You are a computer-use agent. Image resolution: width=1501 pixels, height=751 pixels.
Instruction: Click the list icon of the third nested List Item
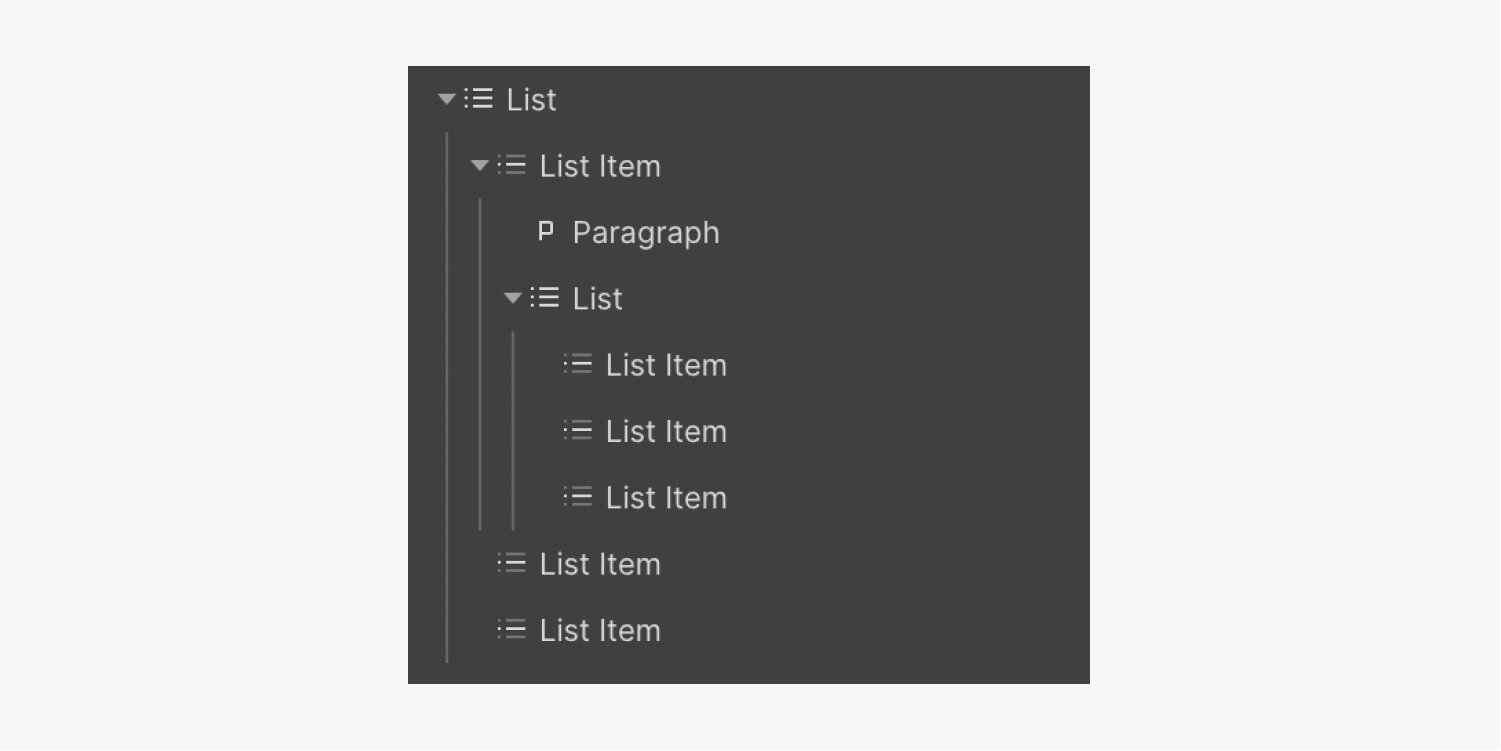click(578, 497)
